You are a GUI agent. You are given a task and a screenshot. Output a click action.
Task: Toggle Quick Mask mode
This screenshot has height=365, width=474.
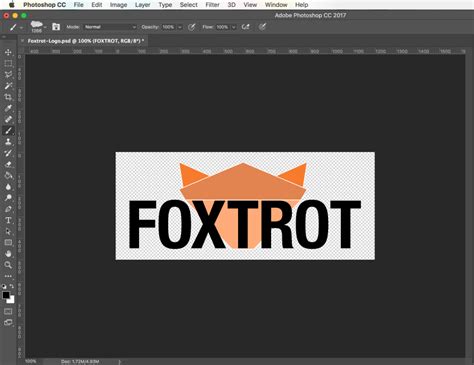point(8,311)
